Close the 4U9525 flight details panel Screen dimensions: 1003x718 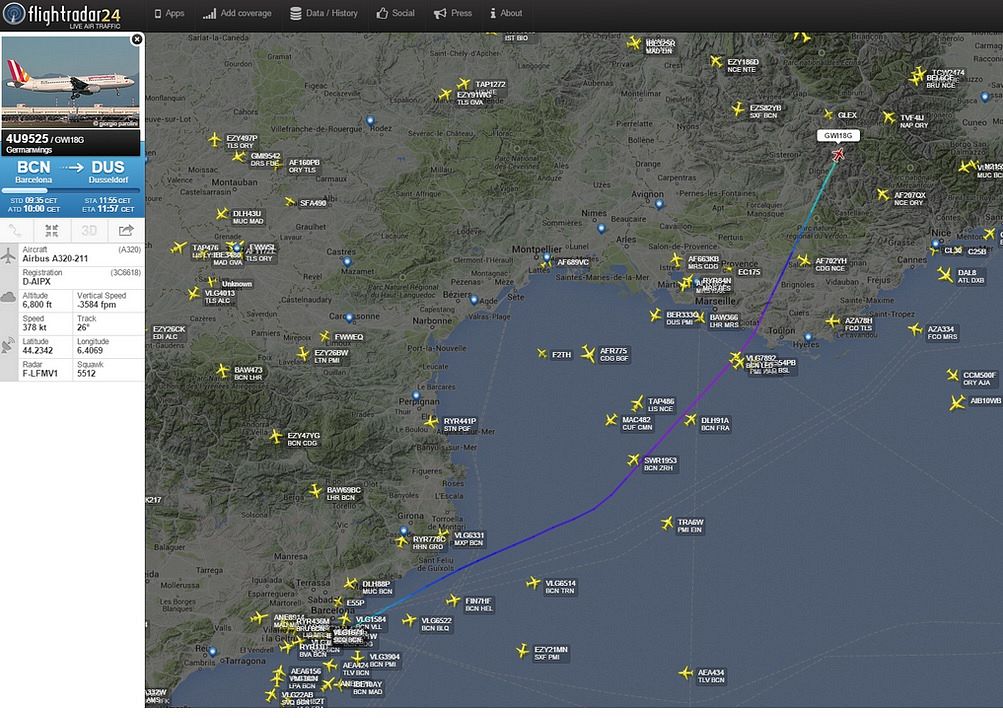click(136, 40)
